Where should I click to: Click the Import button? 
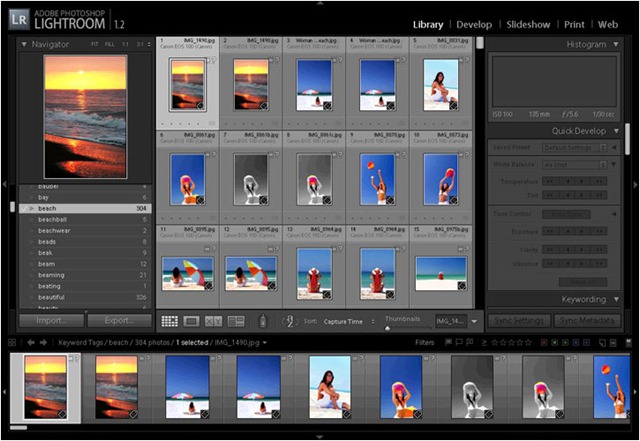coord(51,321)
